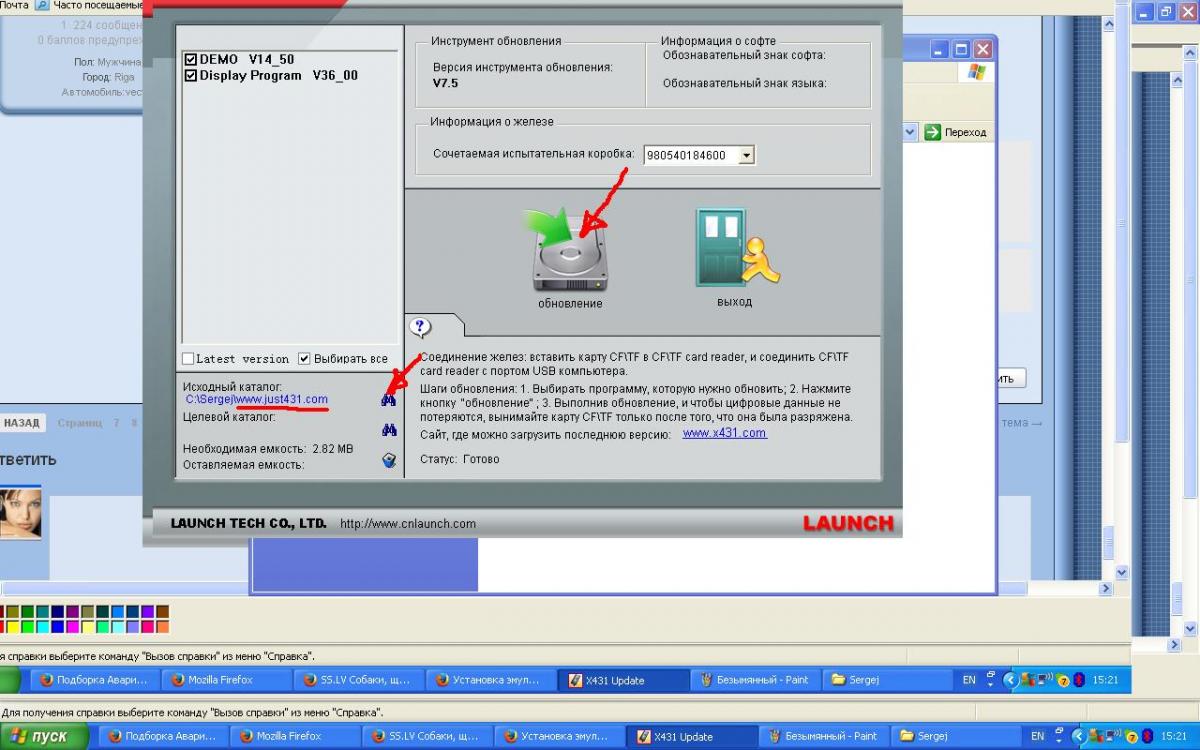Image resolution: width=1200 pixels, height=750 pixels.
Task: Click the LAUNCH TECH CO., LTD. footer text
Action: (x=249, y=523)
